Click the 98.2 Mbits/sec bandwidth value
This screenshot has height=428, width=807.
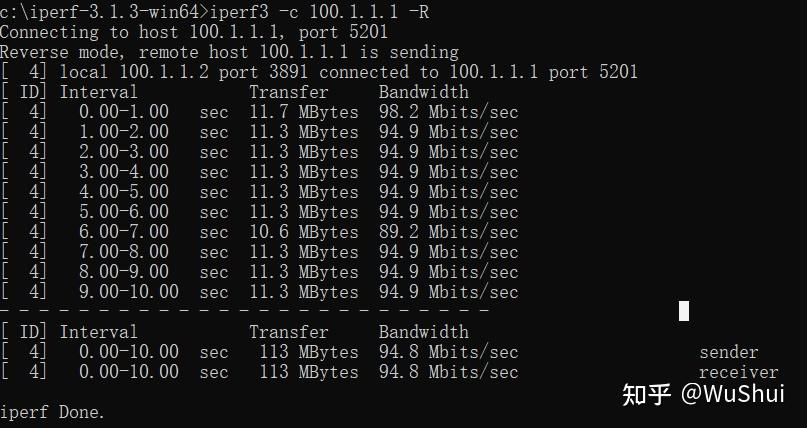(x=448, y=112)
